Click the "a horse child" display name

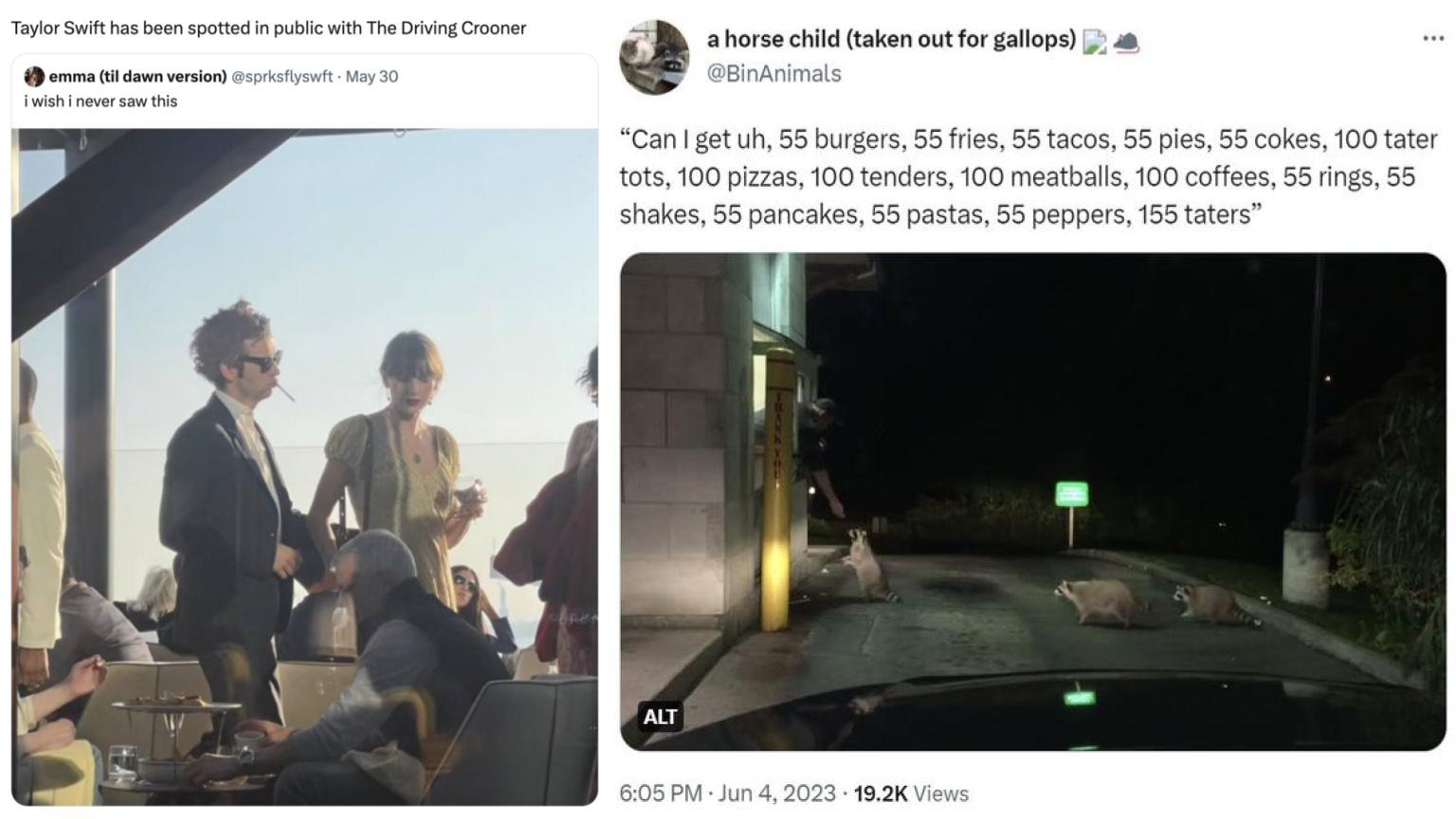click(x=891, y=39)
